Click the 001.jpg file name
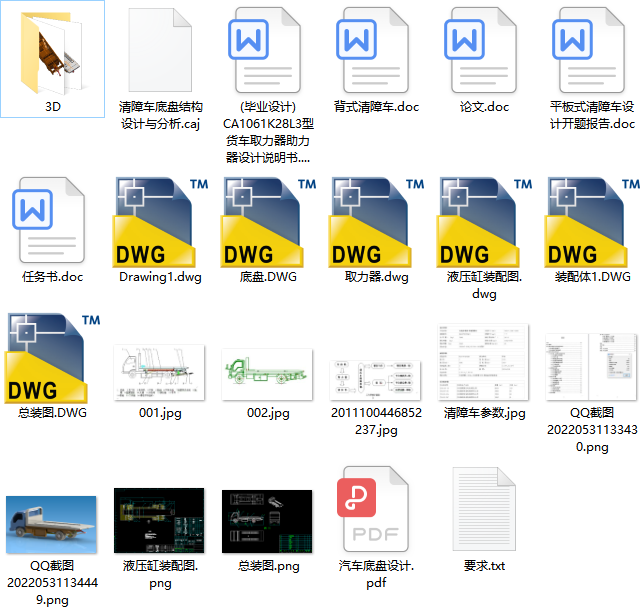 click(160, 413)
